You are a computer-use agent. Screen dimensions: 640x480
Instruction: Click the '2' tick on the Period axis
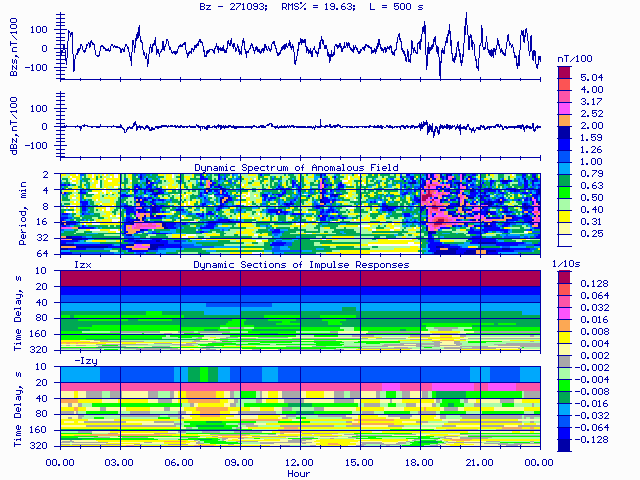coord(46,175)
